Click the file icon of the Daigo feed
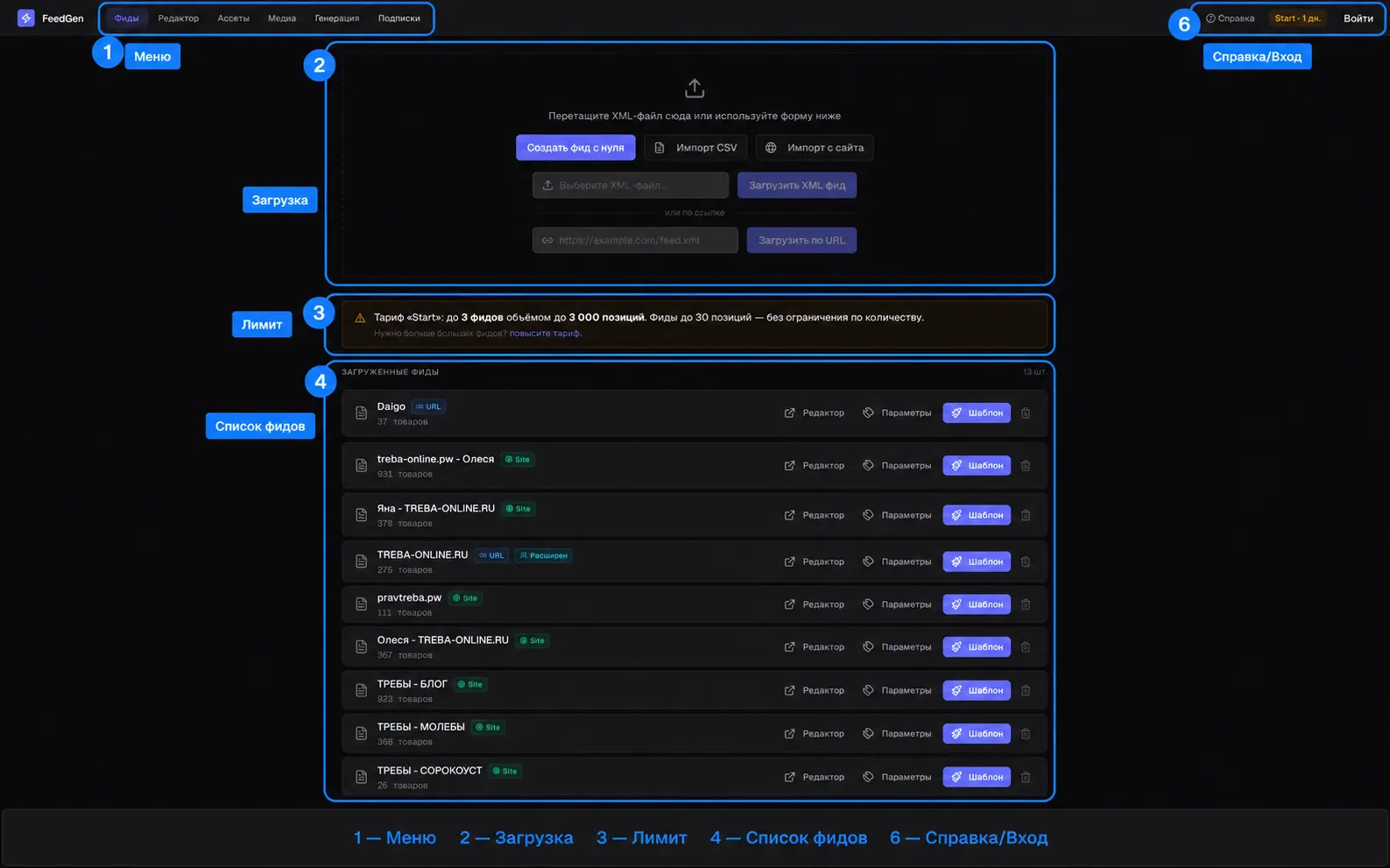This screenshot has width=1390, height=868. click(x=361, y=413)
